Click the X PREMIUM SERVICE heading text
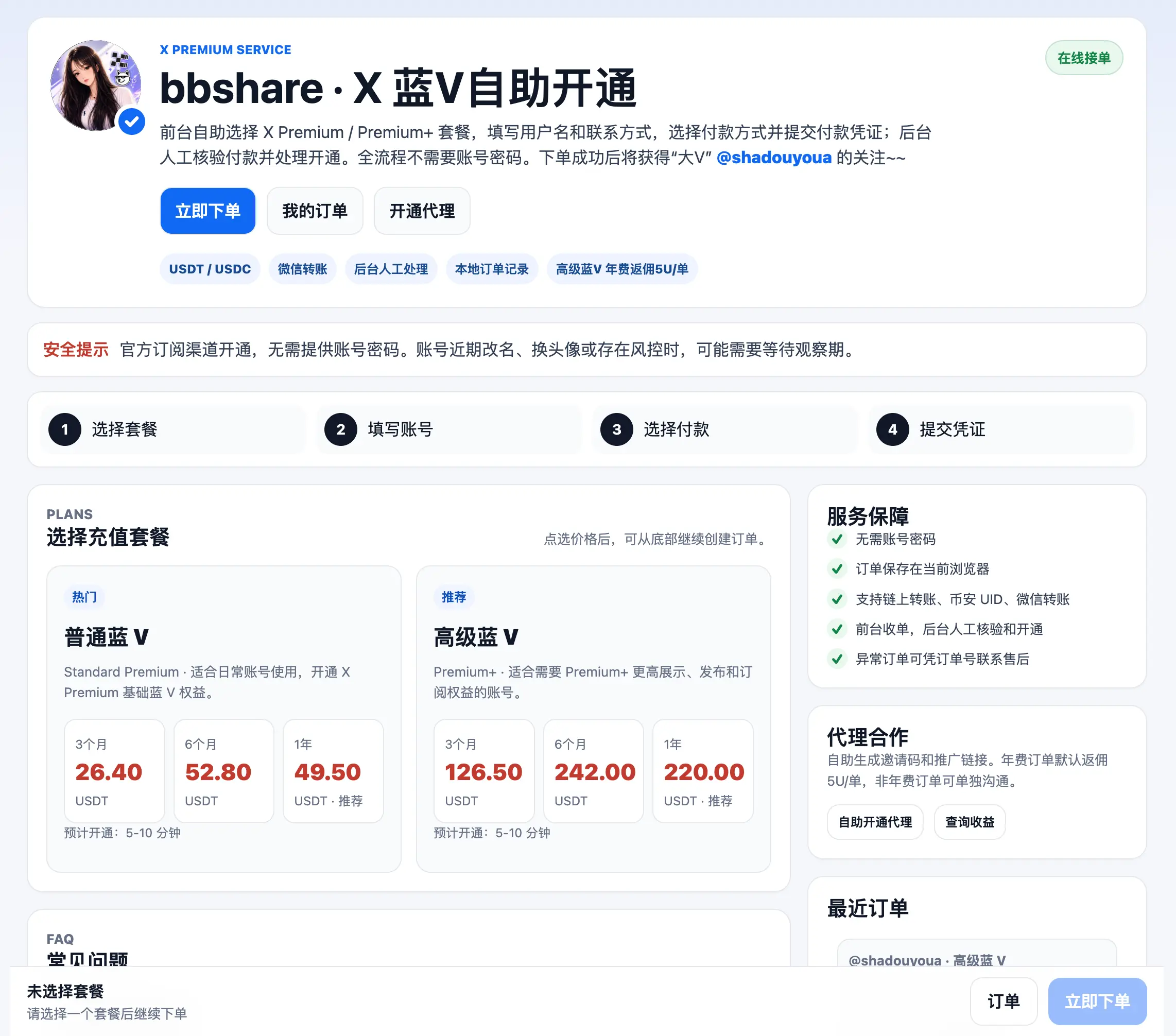The width and height of the screenshot is (1176, 1036). point(226,49)
